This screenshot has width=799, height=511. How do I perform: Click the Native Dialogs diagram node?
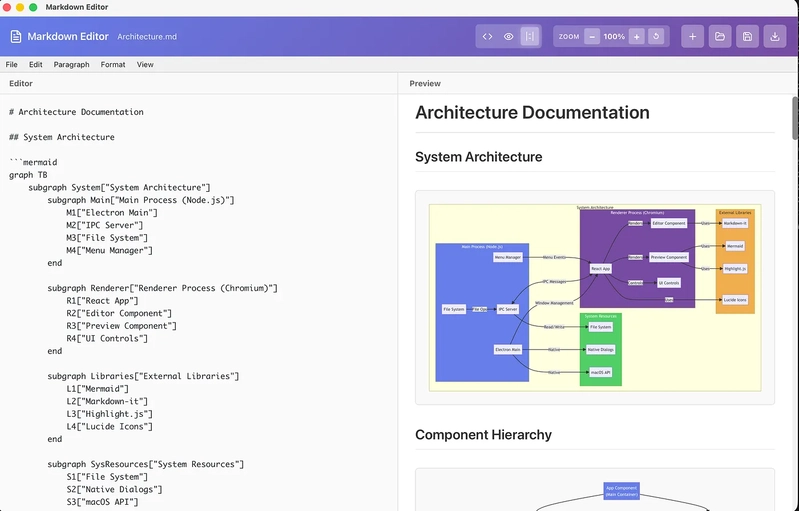point(600,349)
